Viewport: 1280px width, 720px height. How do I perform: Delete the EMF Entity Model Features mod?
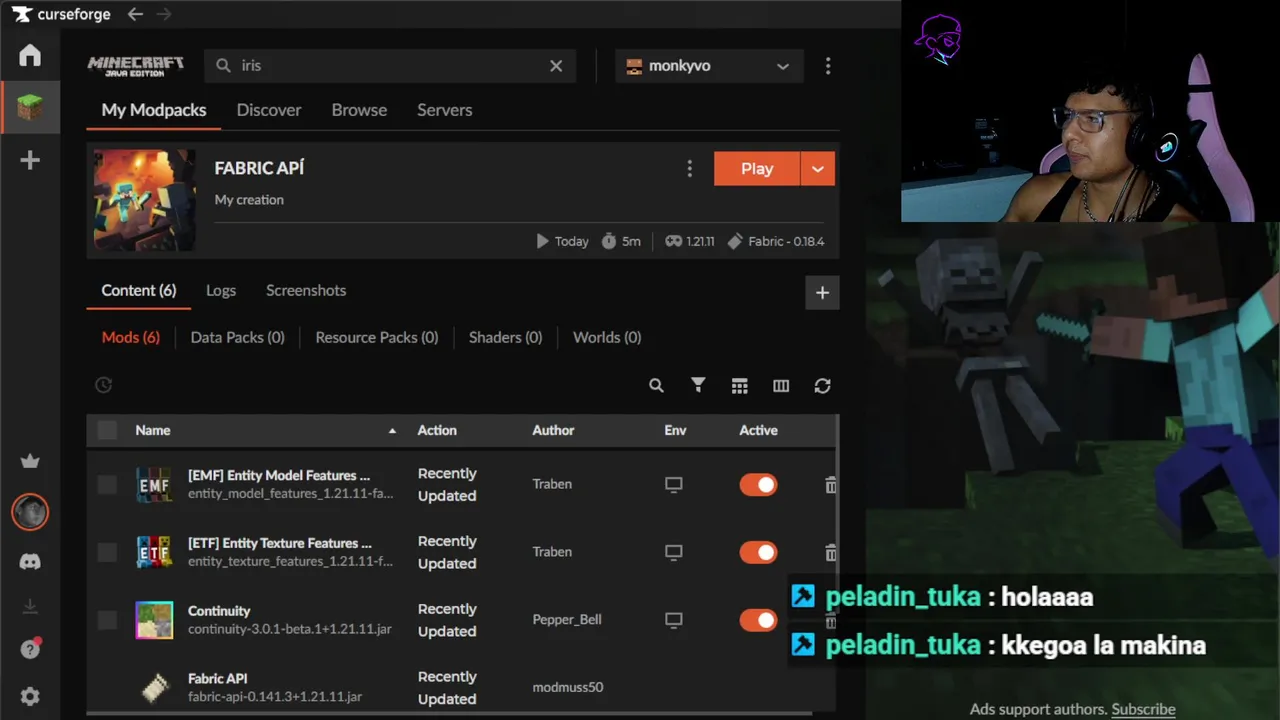pos(830,485)
